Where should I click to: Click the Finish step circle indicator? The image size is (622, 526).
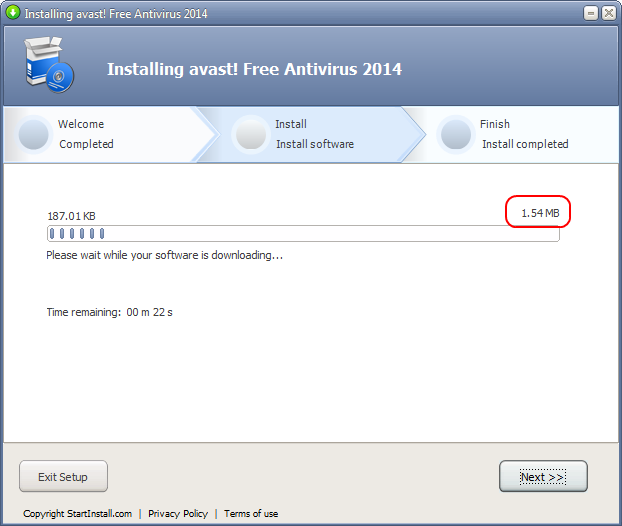pyautogui.click(x=456, y=134)
